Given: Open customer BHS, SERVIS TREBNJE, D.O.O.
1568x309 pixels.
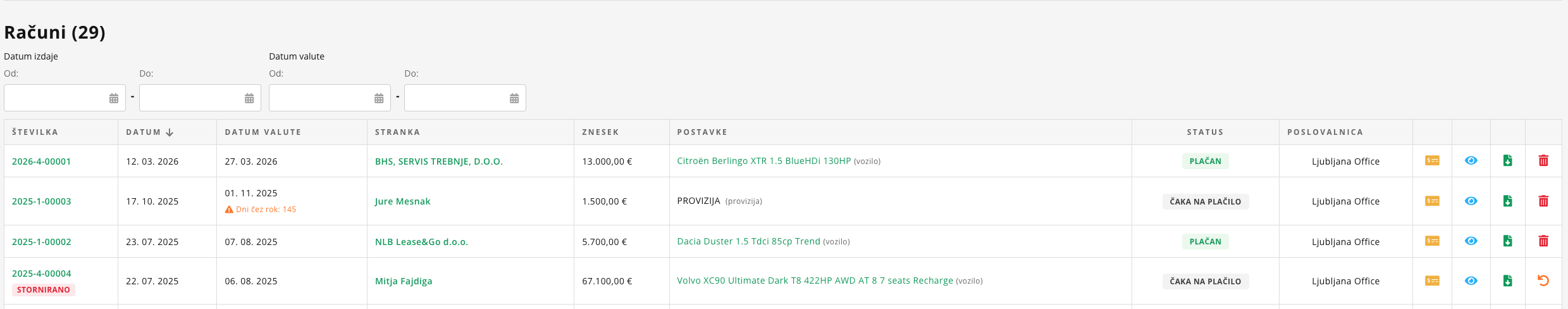Looking at the screenshot, I should coord(439,161).
